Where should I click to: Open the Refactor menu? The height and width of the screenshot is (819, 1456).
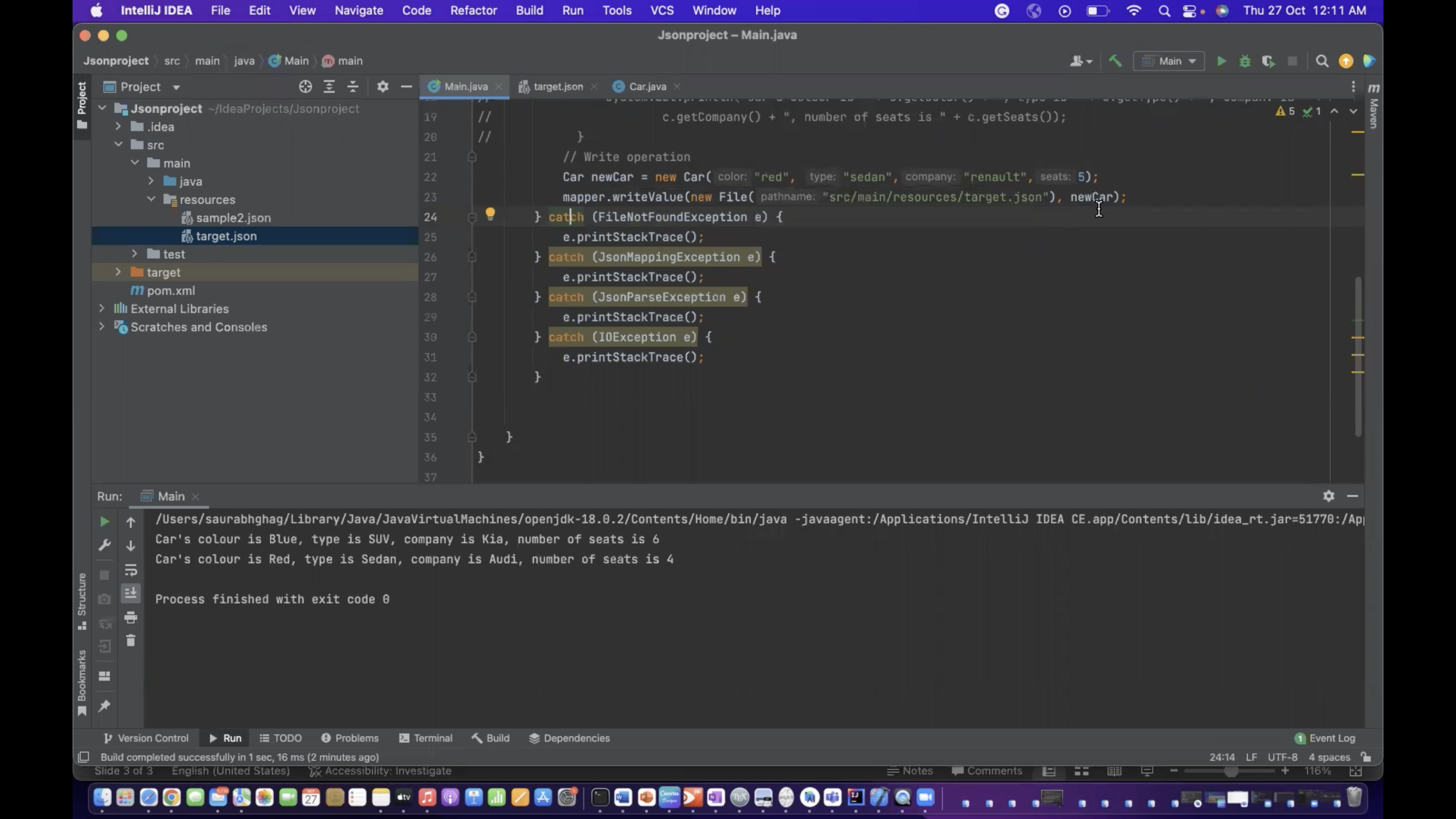click(x=473, y=10)
